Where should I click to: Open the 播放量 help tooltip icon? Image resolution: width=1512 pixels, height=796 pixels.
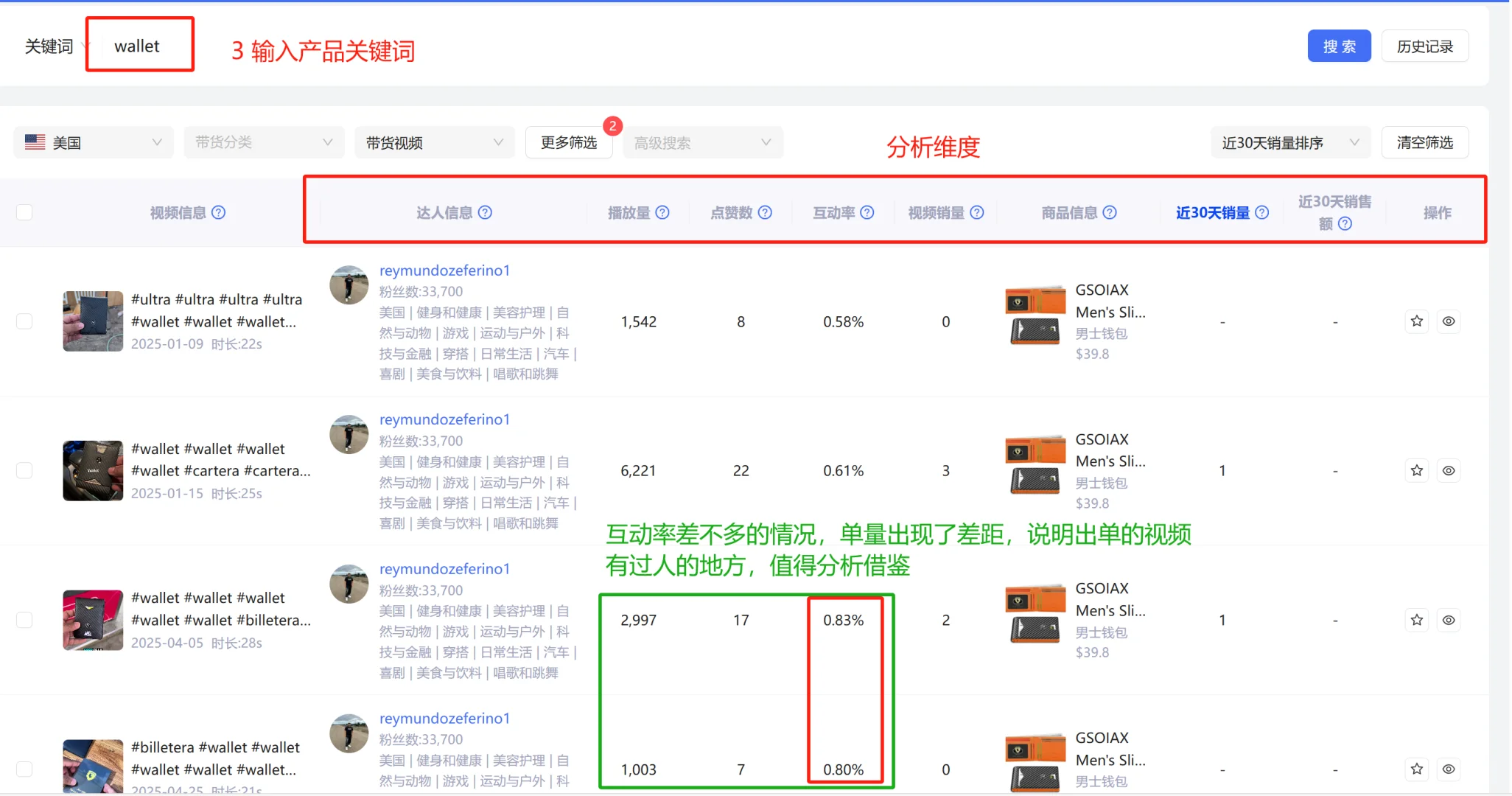pyautogui.click(x=662, y=212)
